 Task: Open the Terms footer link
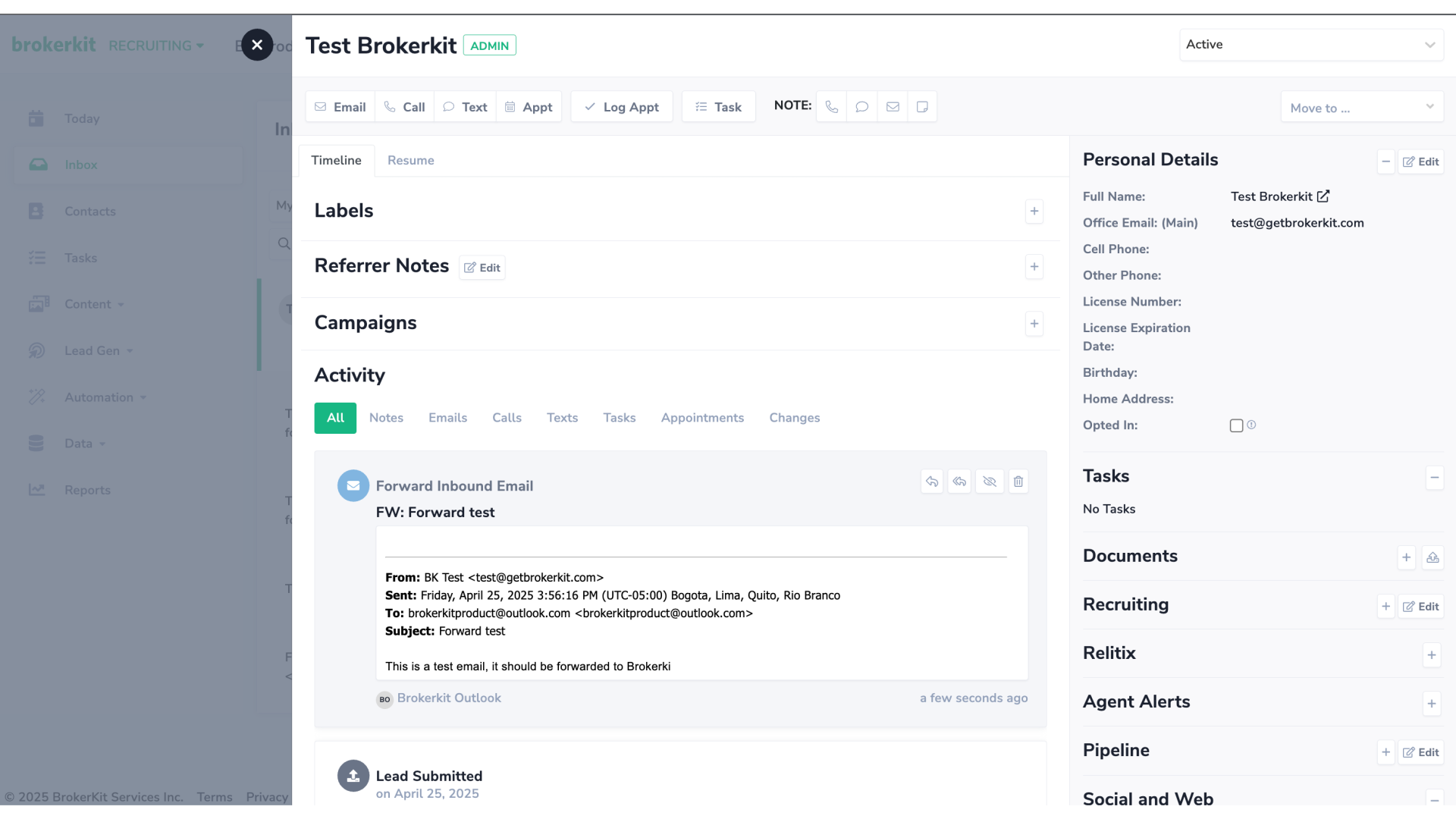[215, 797]
